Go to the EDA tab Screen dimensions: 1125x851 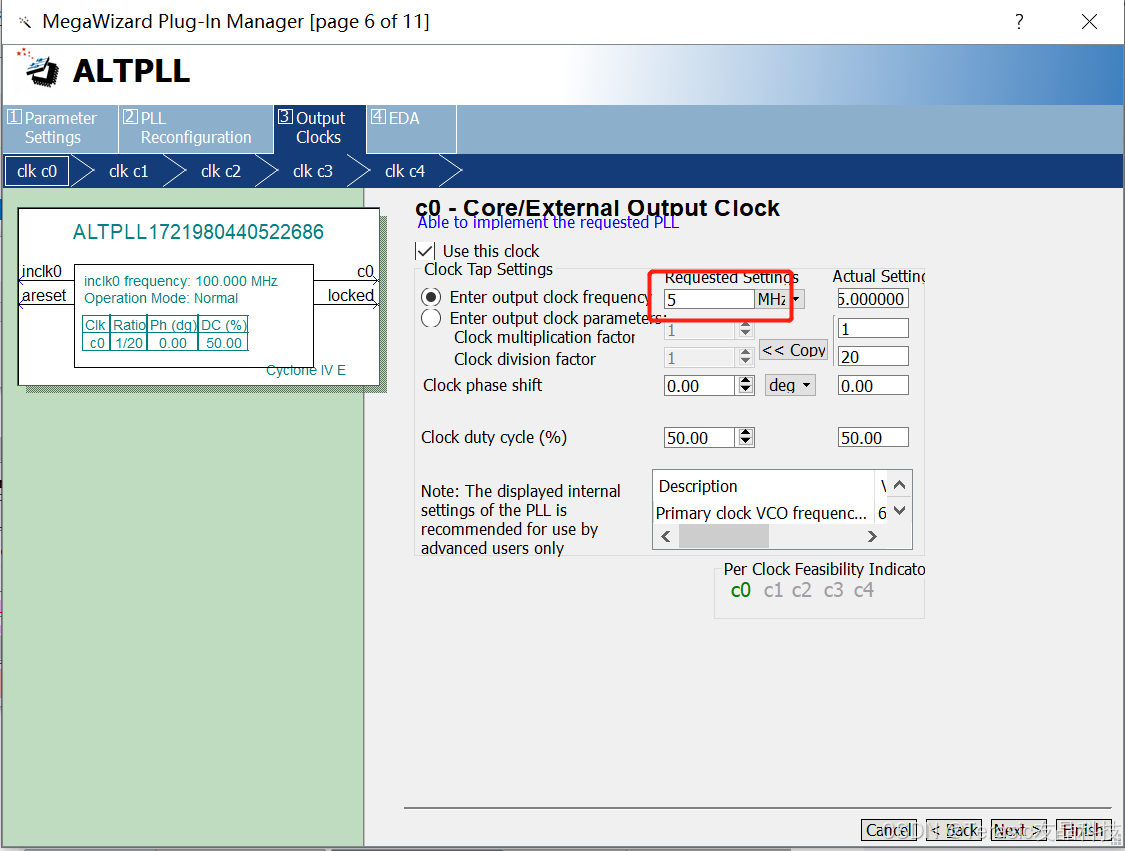pyautogui.click(x=411, y=128)
